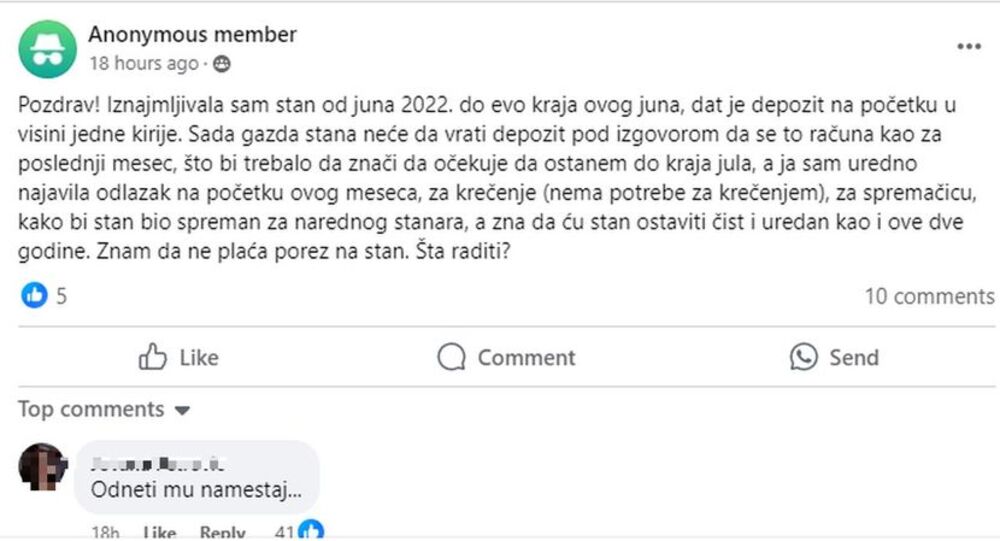View the 41 reactions on the comment
Screen dimensions: 1000x541
coord(287,533)
